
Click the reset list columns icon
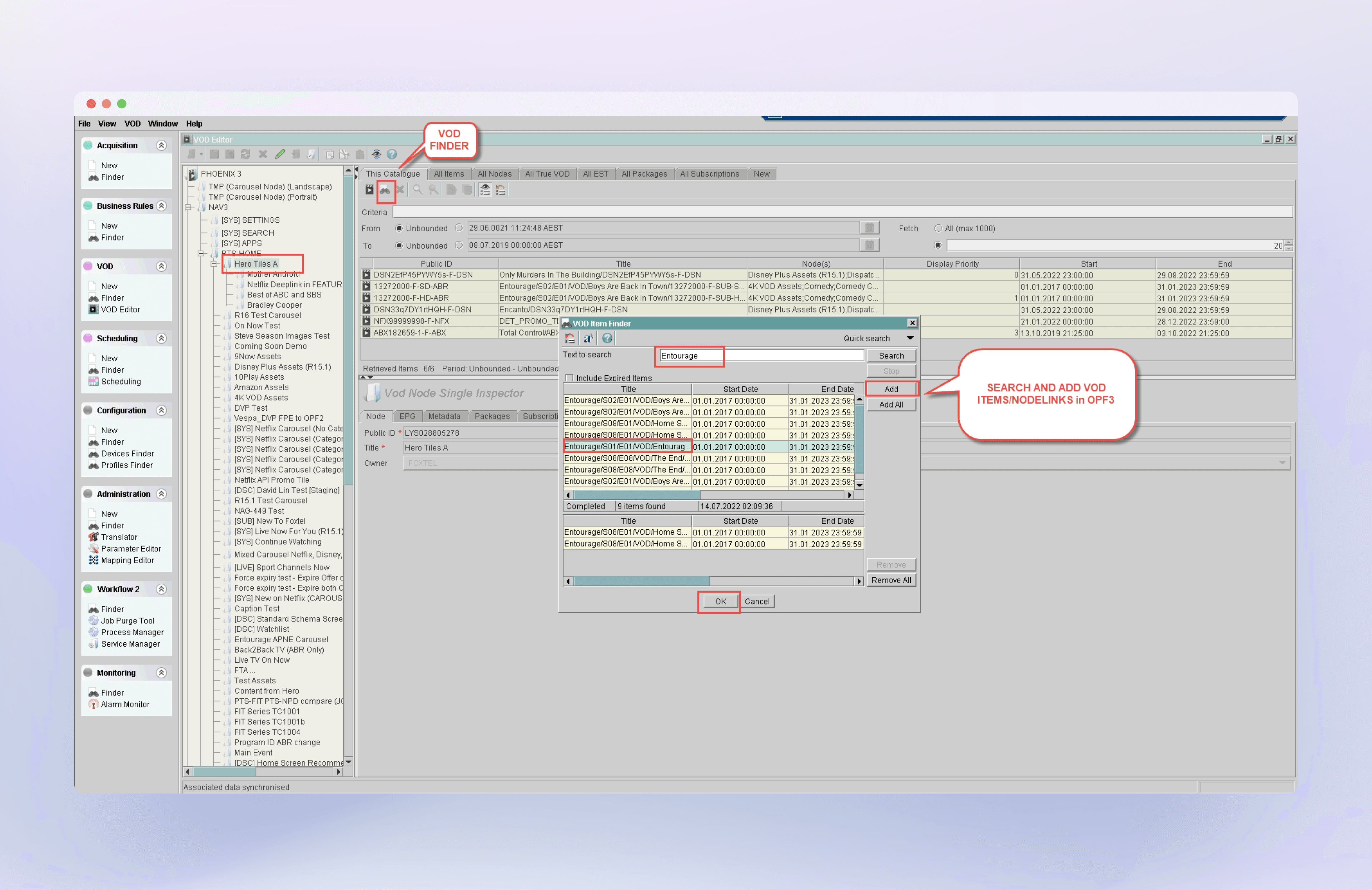click(x=500, y=190)
